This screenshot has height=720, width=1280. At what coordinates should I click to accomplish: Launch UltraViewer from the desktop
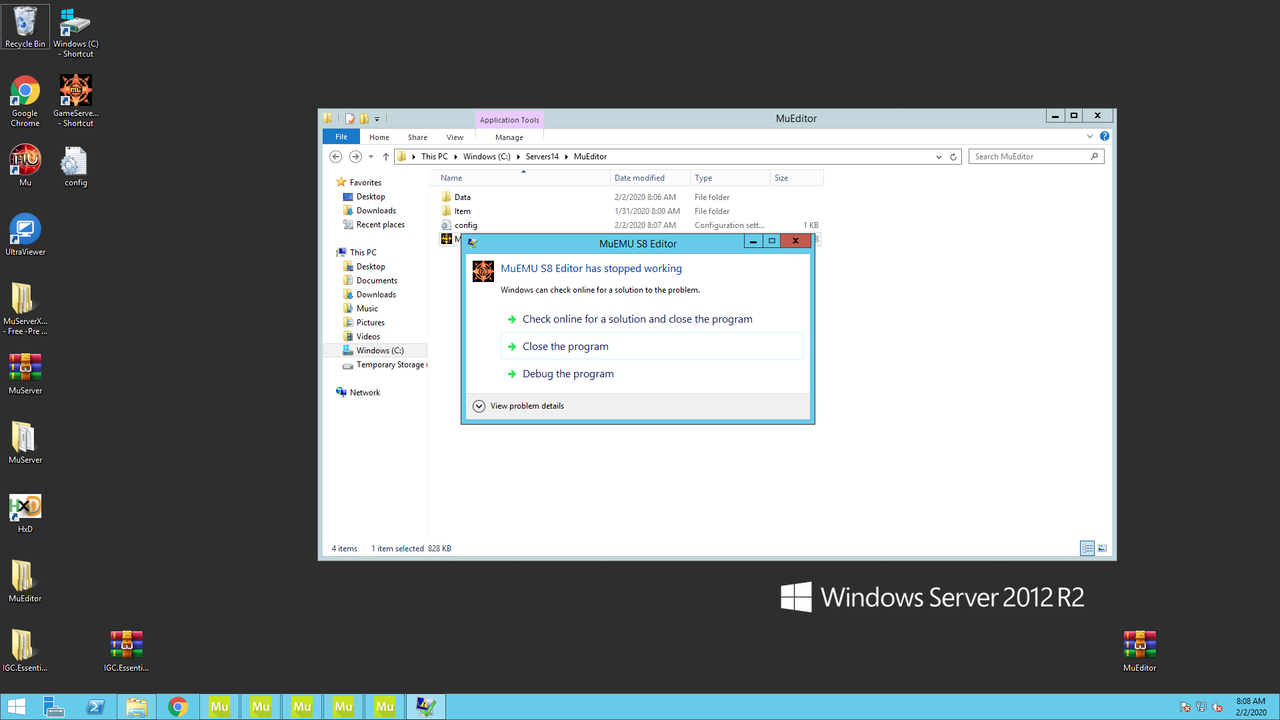(25, 235)
